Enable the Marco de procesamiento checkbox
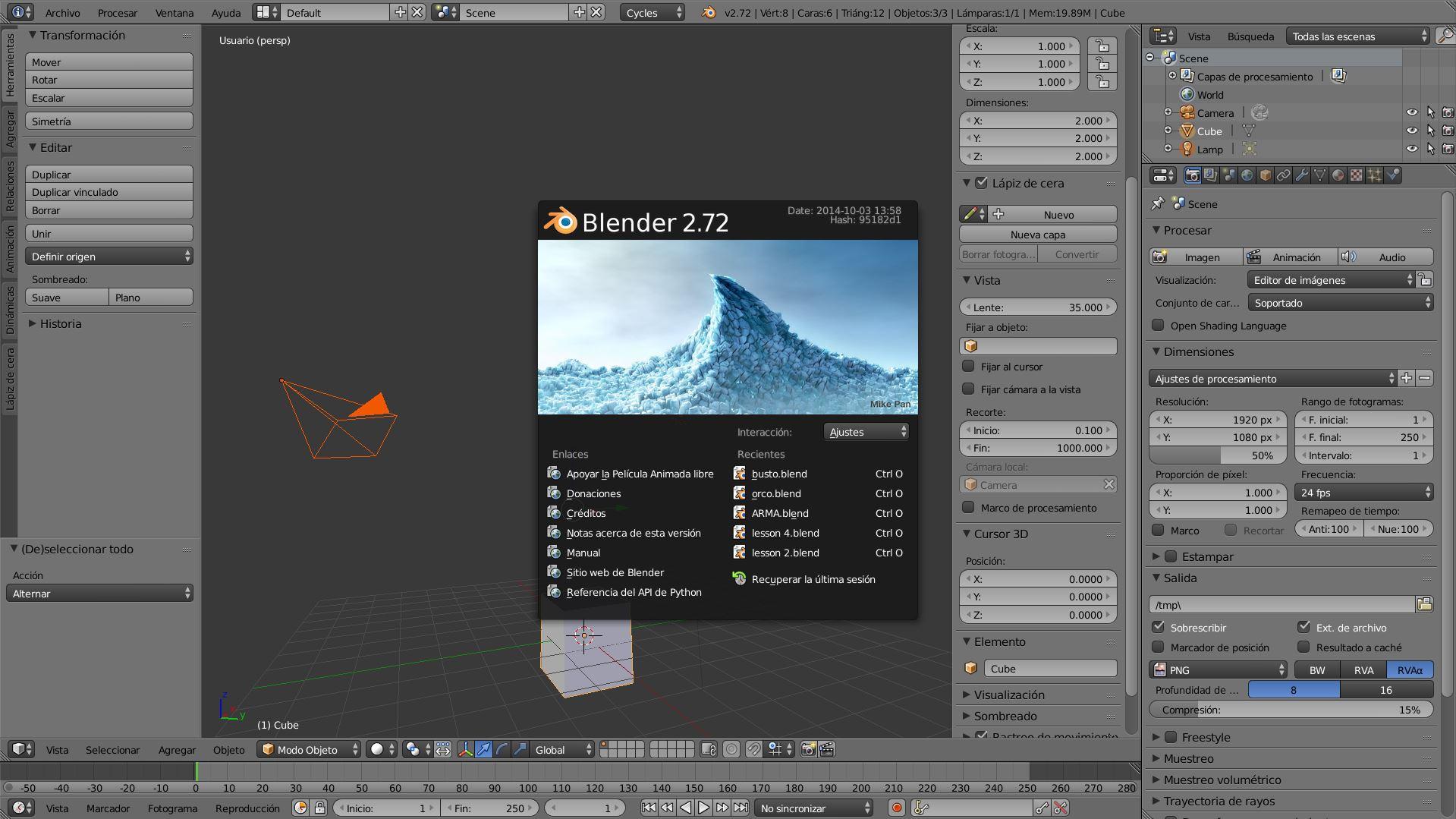 (968, 507)
